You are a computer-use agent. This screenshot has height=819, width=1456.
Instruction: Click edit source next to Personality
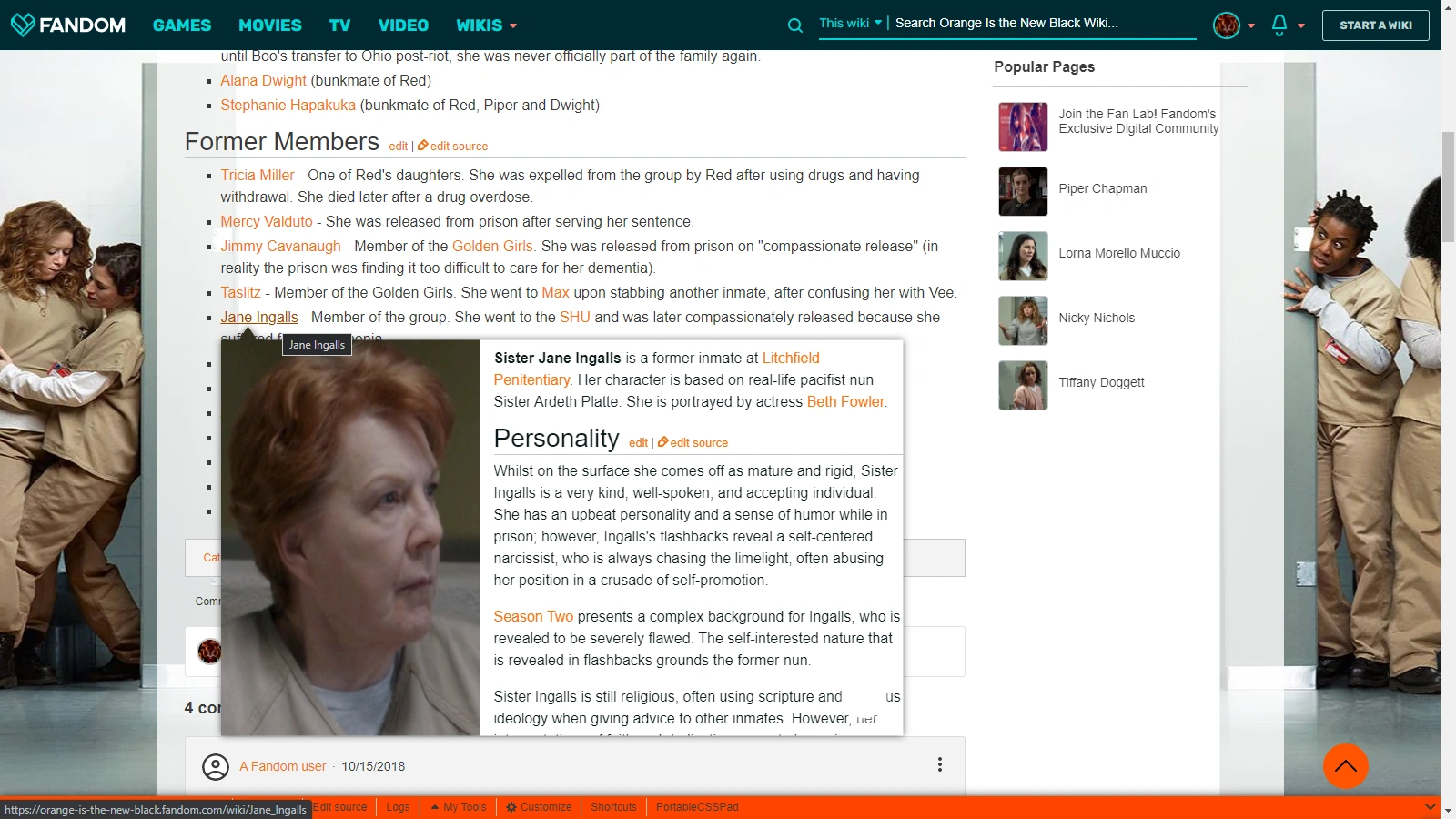[x=693, y=443]
